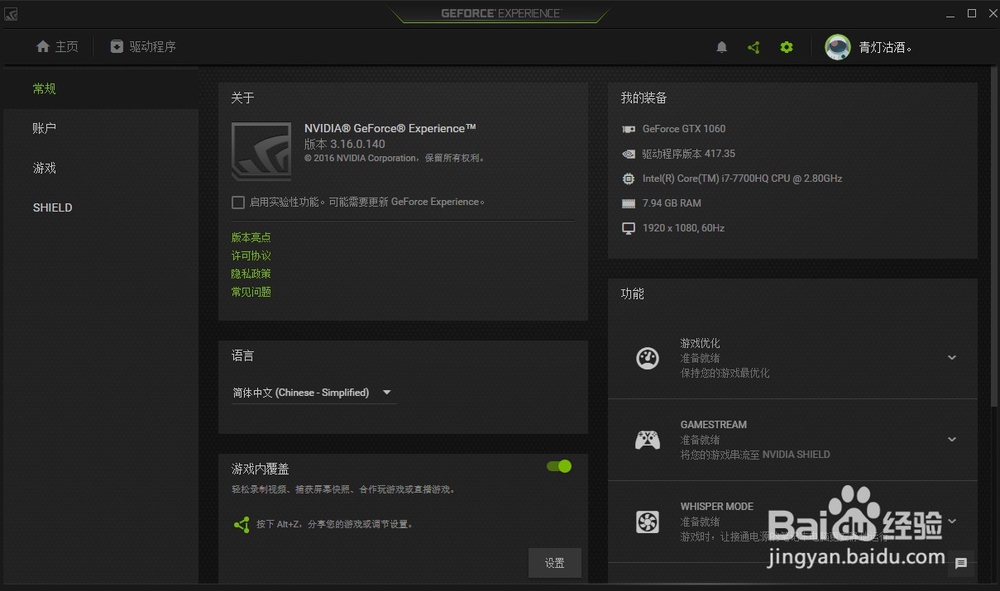This screenshot has width=1000, height=591.
Task: Click the green share icon
Action: click(x=753, y=46)
